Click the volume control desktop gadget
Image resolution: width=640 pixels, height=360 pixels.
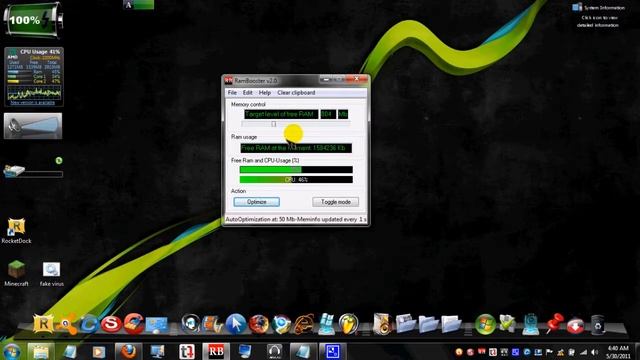click(x=33, y=126)
